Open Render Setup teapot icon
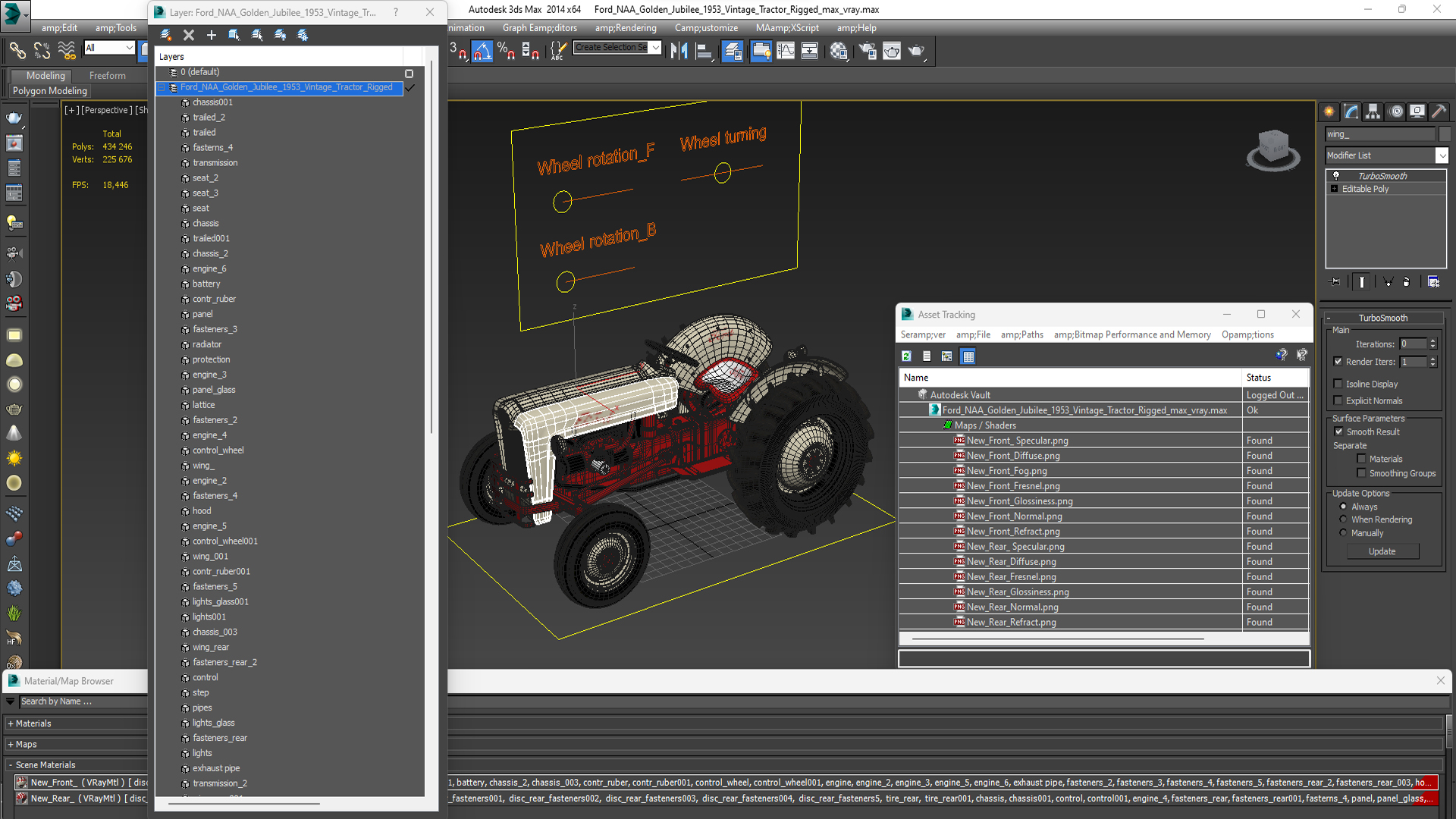Screen dimensions: 1456x819 click(867, 51)
